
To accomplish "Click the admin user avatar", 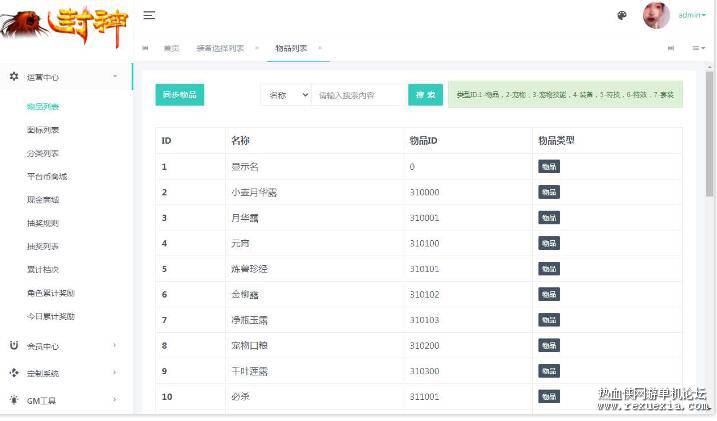I will click(656, 15).
